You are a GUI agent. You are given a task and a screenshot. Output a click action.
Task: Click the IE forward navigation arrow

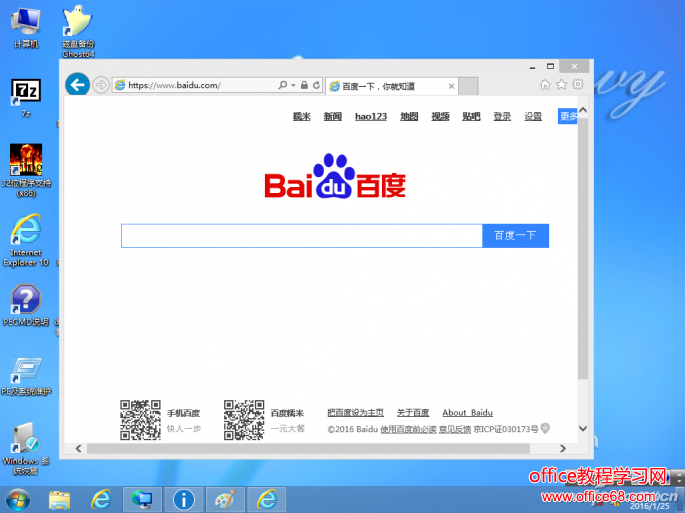click(x=101, y=85)
